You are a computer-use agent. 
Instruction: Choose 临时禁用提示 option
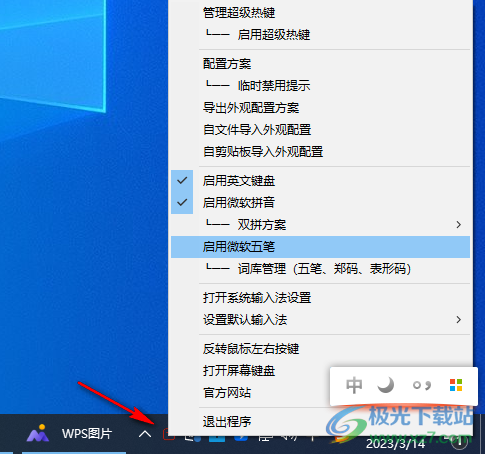pos(320,86)
